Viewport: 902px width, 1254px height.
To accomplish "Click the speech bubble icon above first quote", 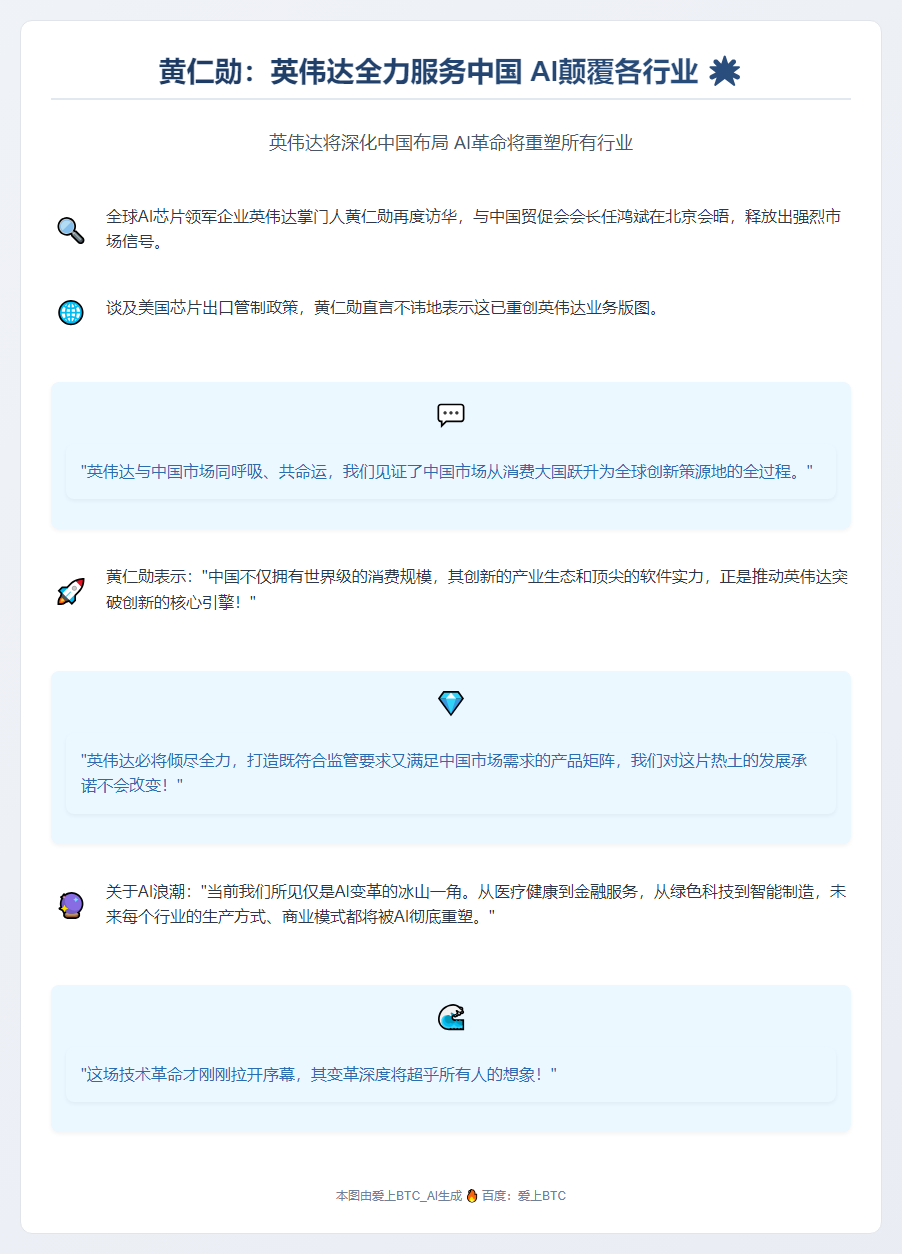I will pos(451,415).
